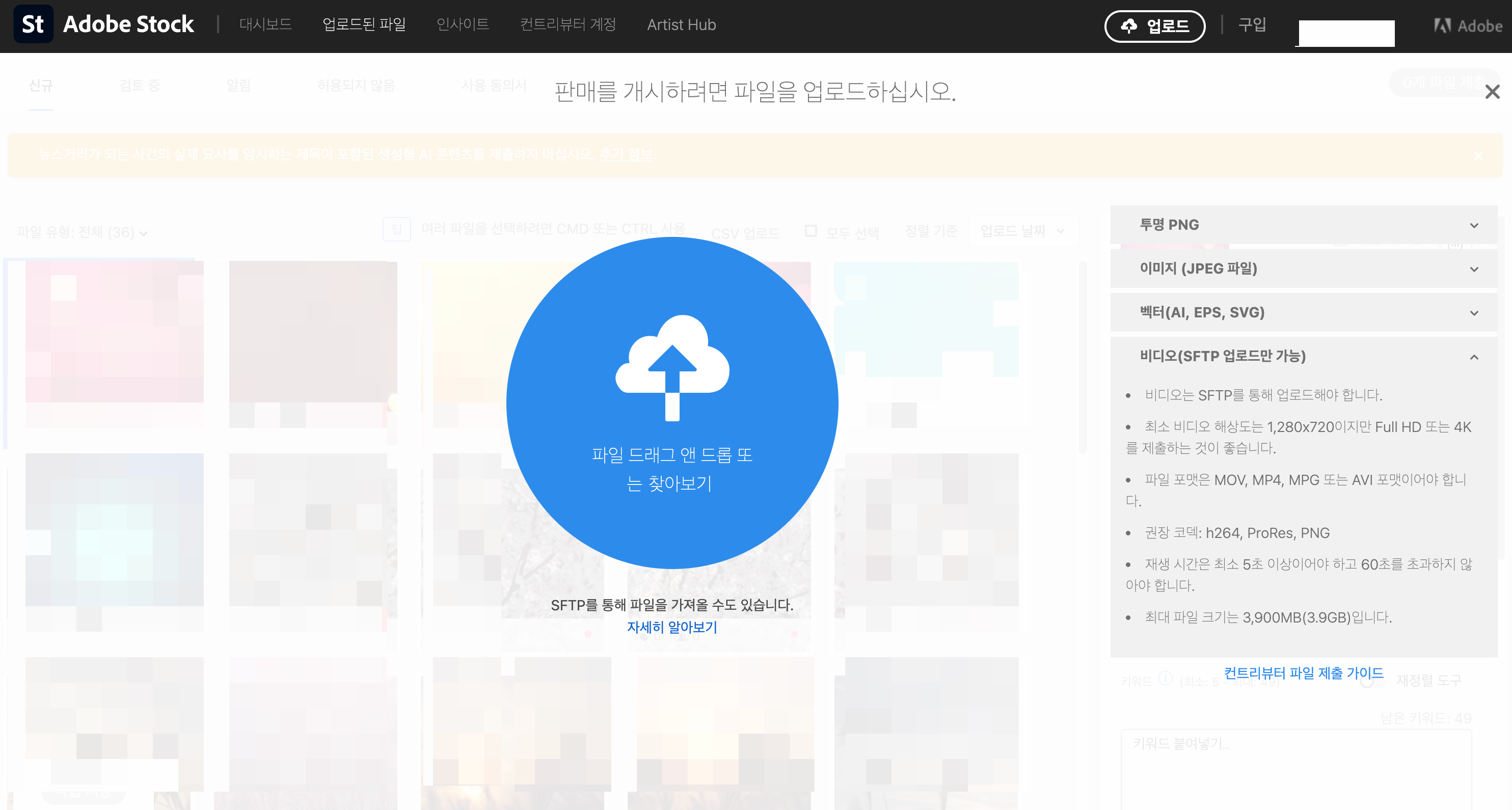Open the 컨트리뷰터 파일 제출 가이드 link
The height and width of the screenshot is (810, 1512).
pos(1304,673)
